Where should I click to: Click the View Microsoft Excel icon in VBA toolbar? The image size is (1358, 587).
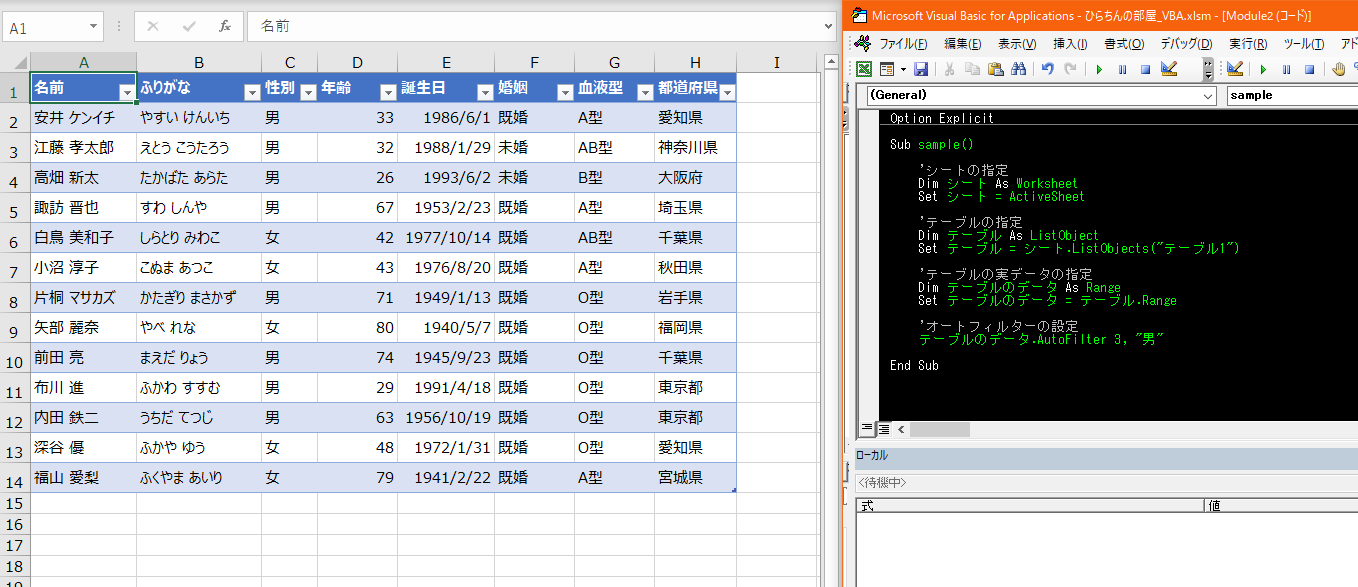(x=864, y=69)
